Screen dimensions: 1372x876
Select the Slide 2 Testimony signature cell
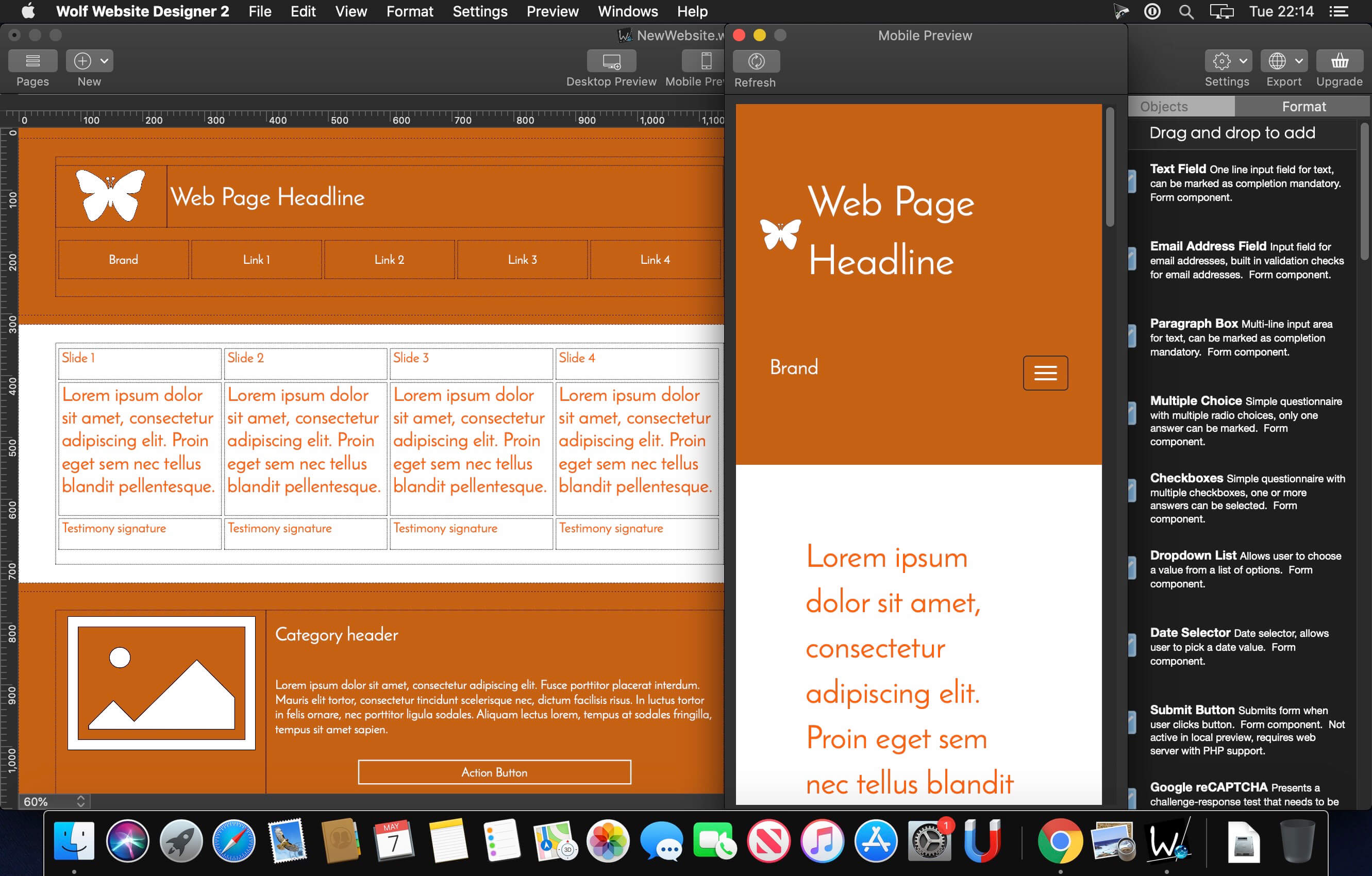click(306, 534)
